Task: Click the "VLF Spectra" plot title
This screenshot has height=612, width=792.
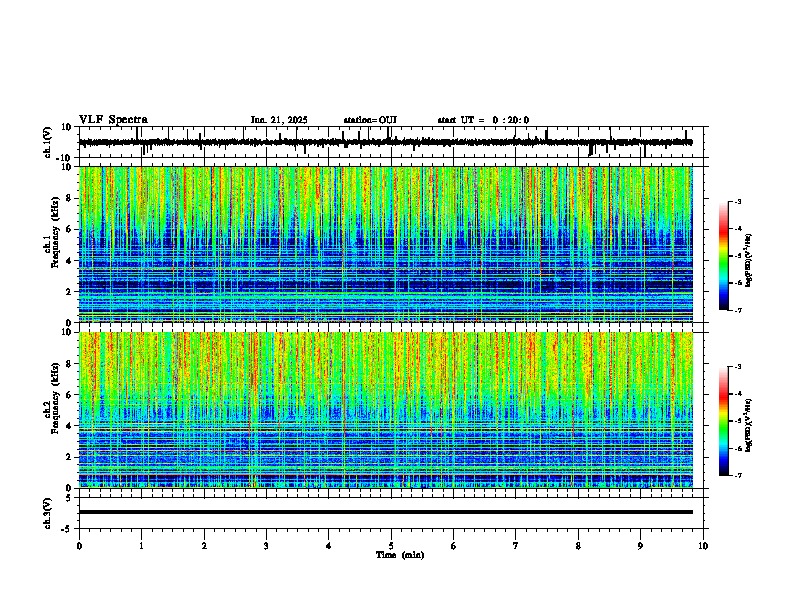Action: click(113, 120)
